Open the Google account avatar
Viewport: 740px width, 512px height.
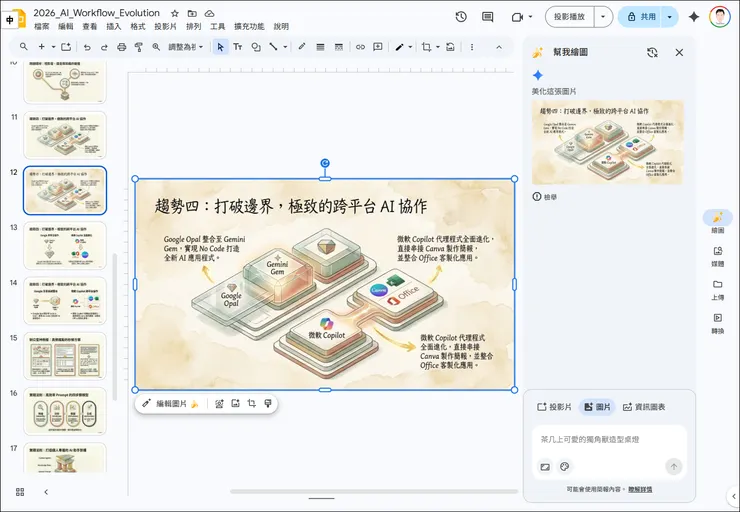pos(719,17)
